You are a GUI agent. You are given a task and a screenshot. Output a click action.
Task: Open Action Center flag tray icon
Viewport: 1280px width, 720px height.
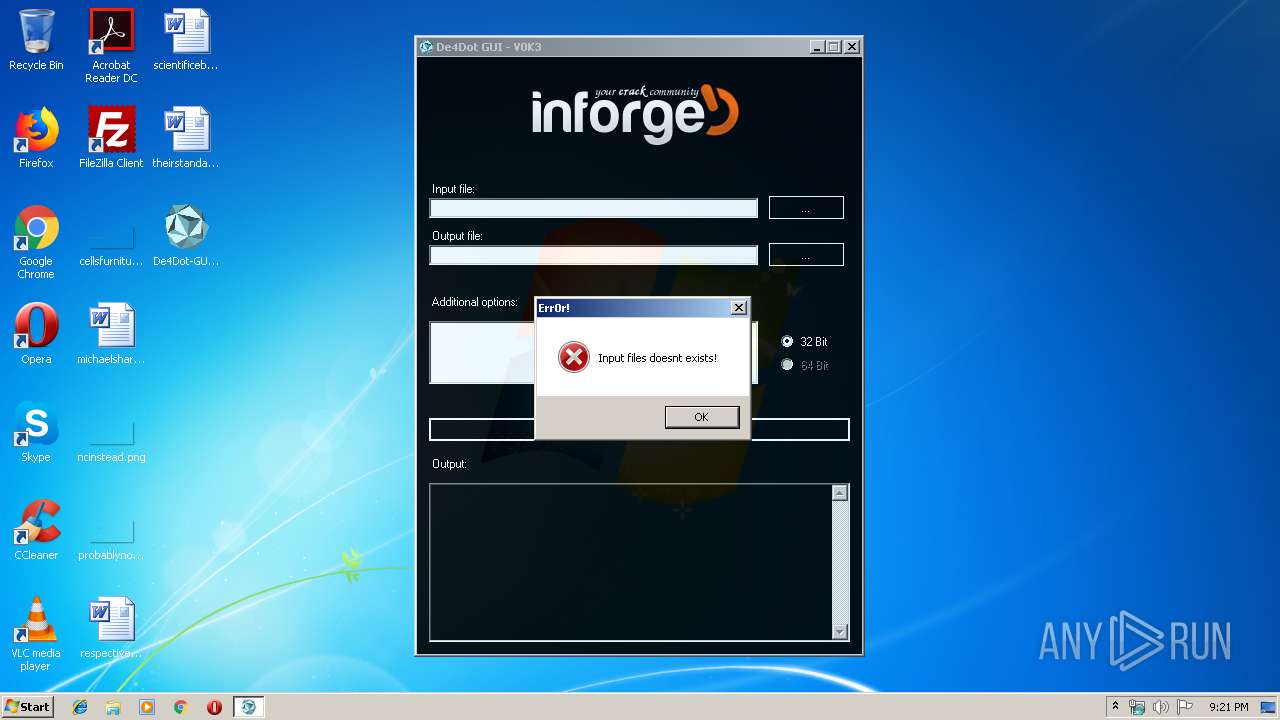(x=1184, y=707)
